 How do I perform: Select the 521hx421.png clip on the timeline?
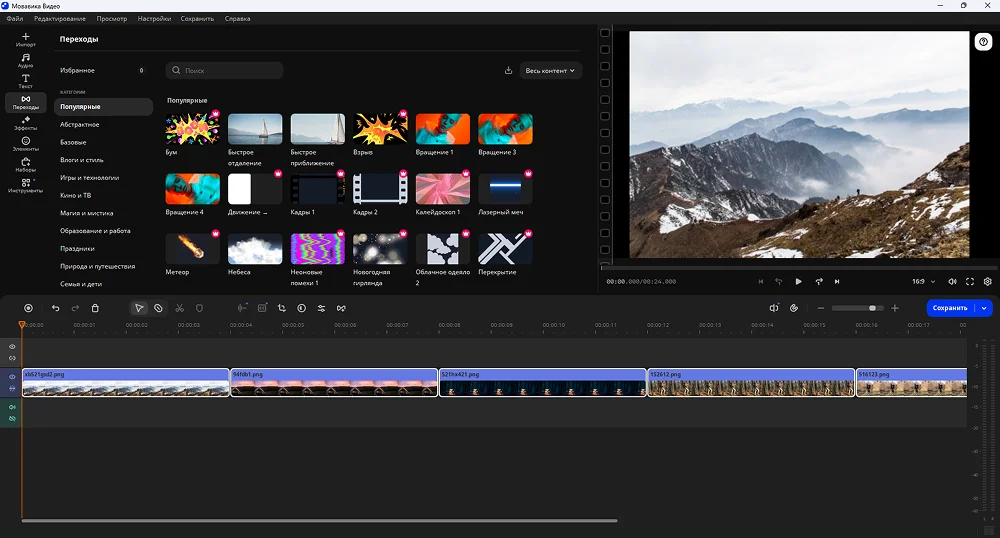coord(543,382)
